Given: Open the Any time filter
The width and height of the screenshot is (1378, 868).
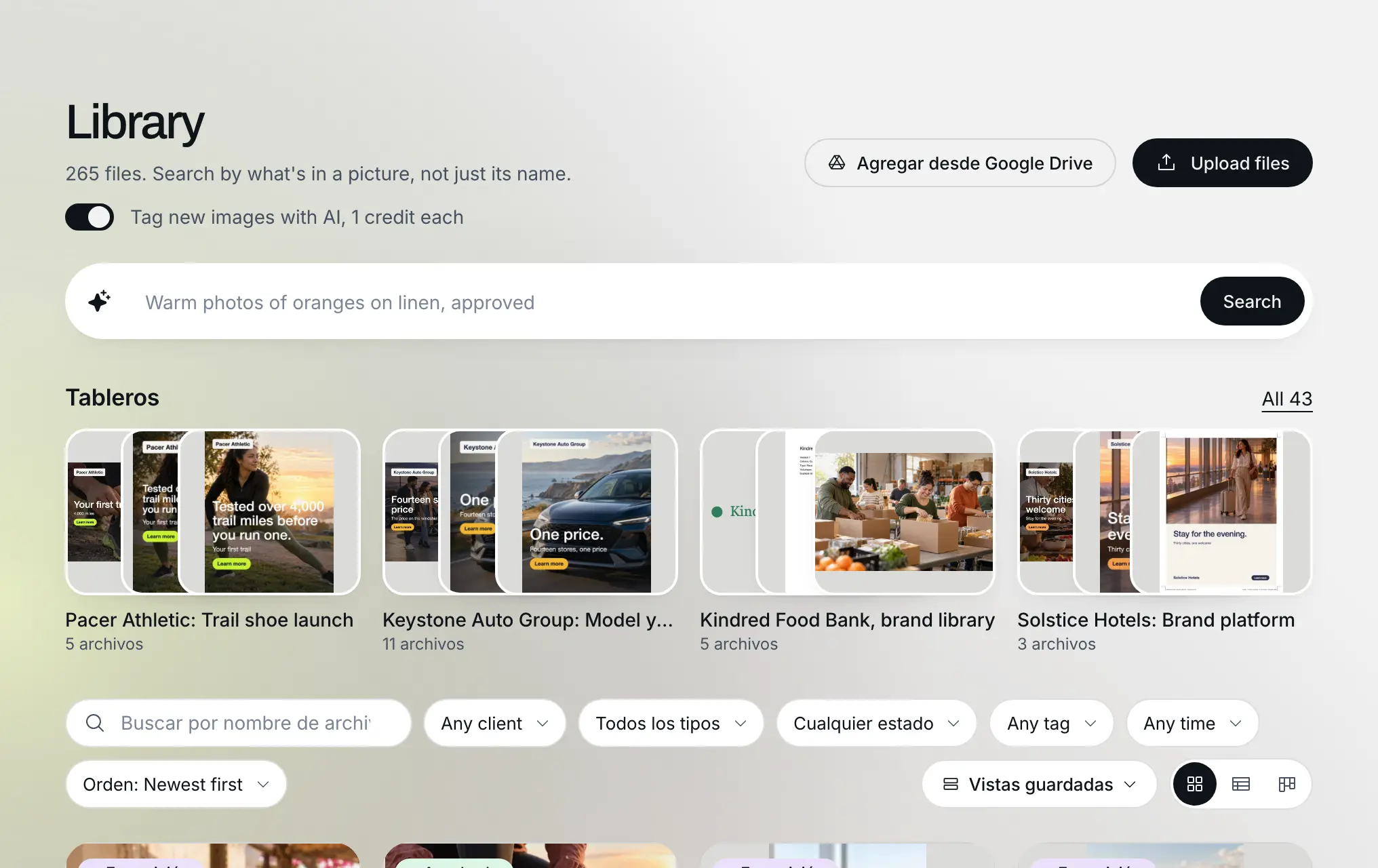Looking at the screenshot, I should tap(1192, 723).
